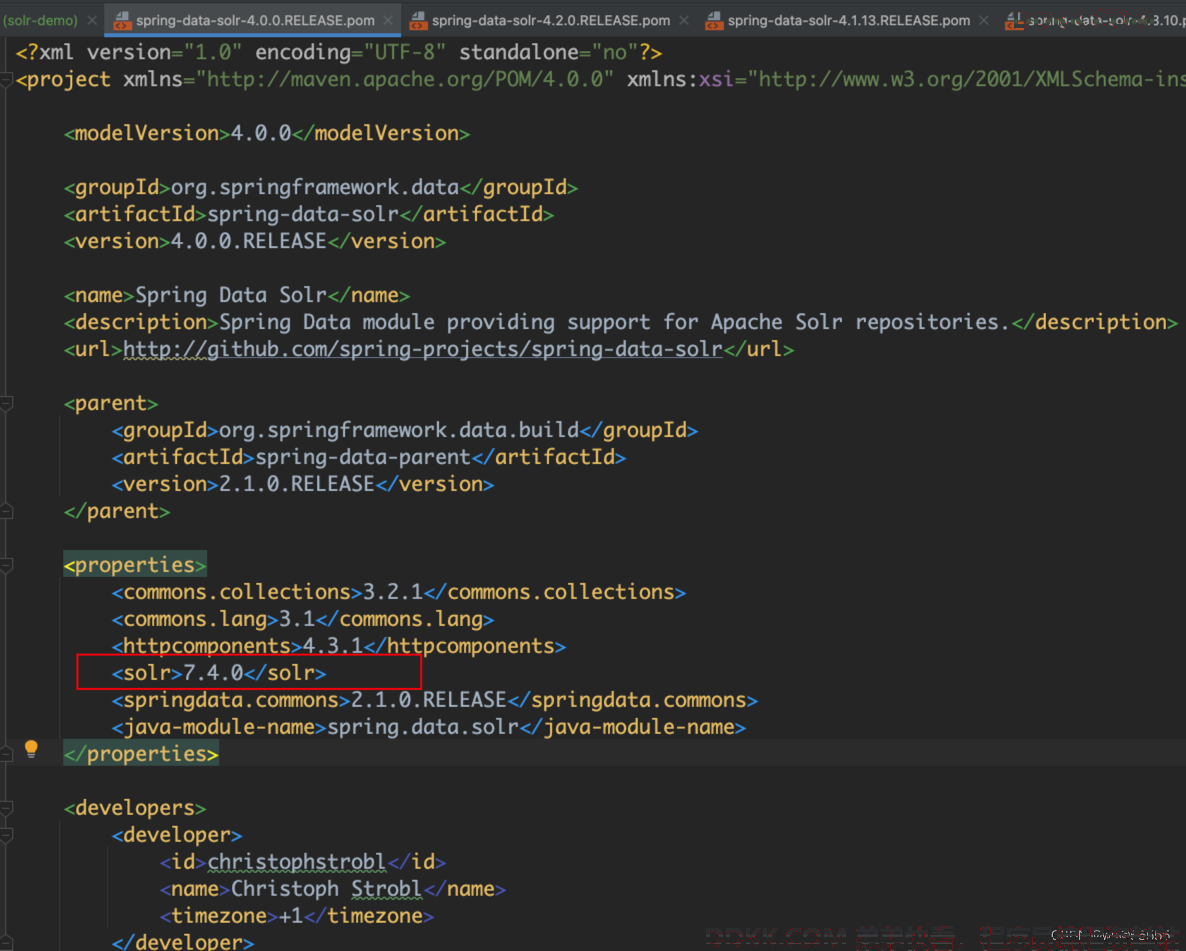Click groupId org.springframework.data line
This screenshot has height=951, width=1186.
point(321,188)
